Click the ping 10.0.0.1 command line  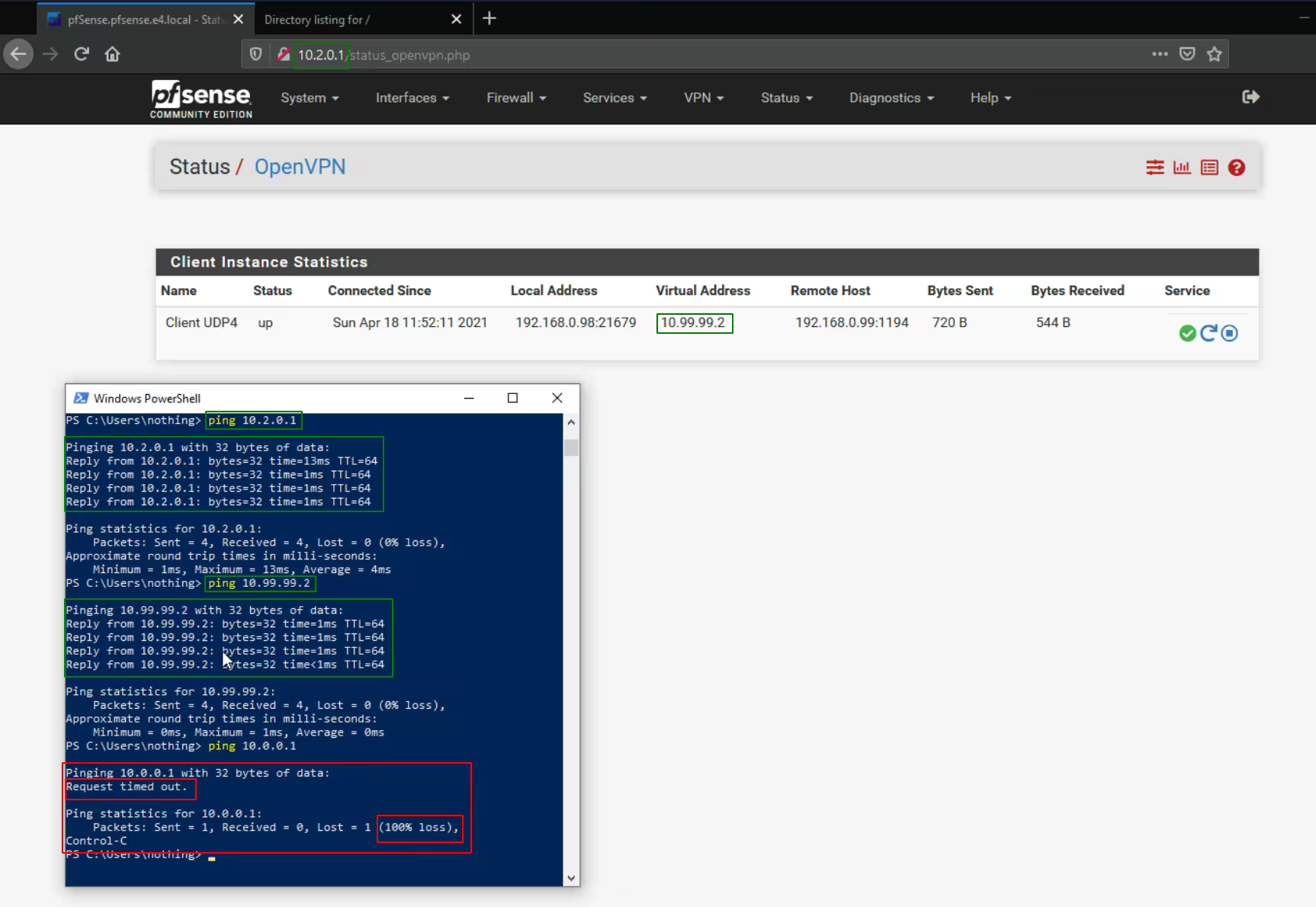(252, 746)
